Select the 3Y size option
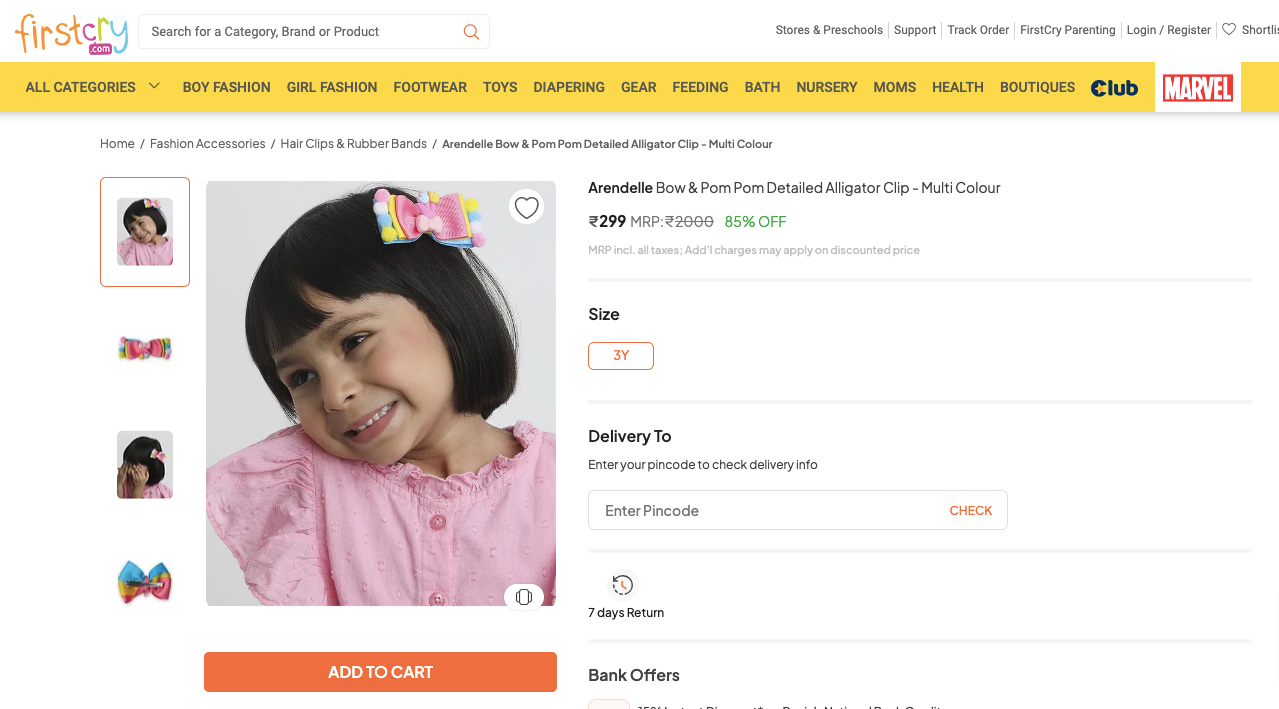The width and height of the screenshot is (1279, 709). [621, 356]
